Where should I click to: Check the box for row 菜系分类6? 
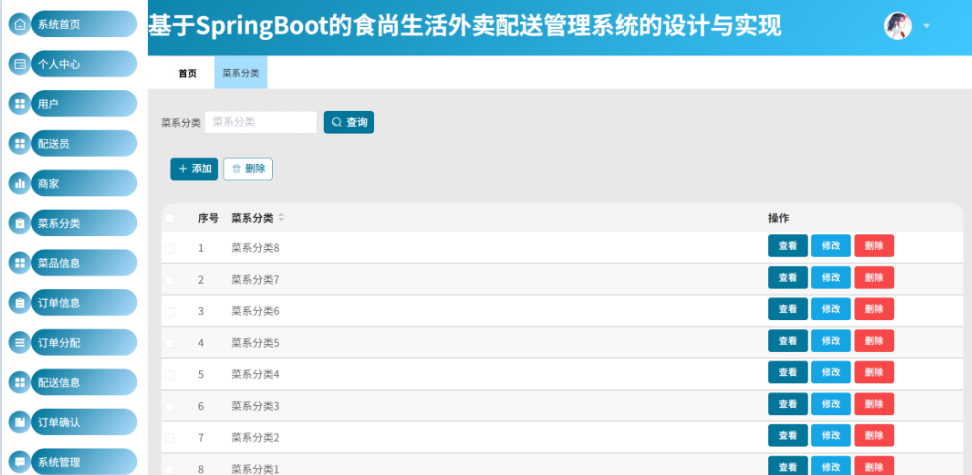point(169,311)
